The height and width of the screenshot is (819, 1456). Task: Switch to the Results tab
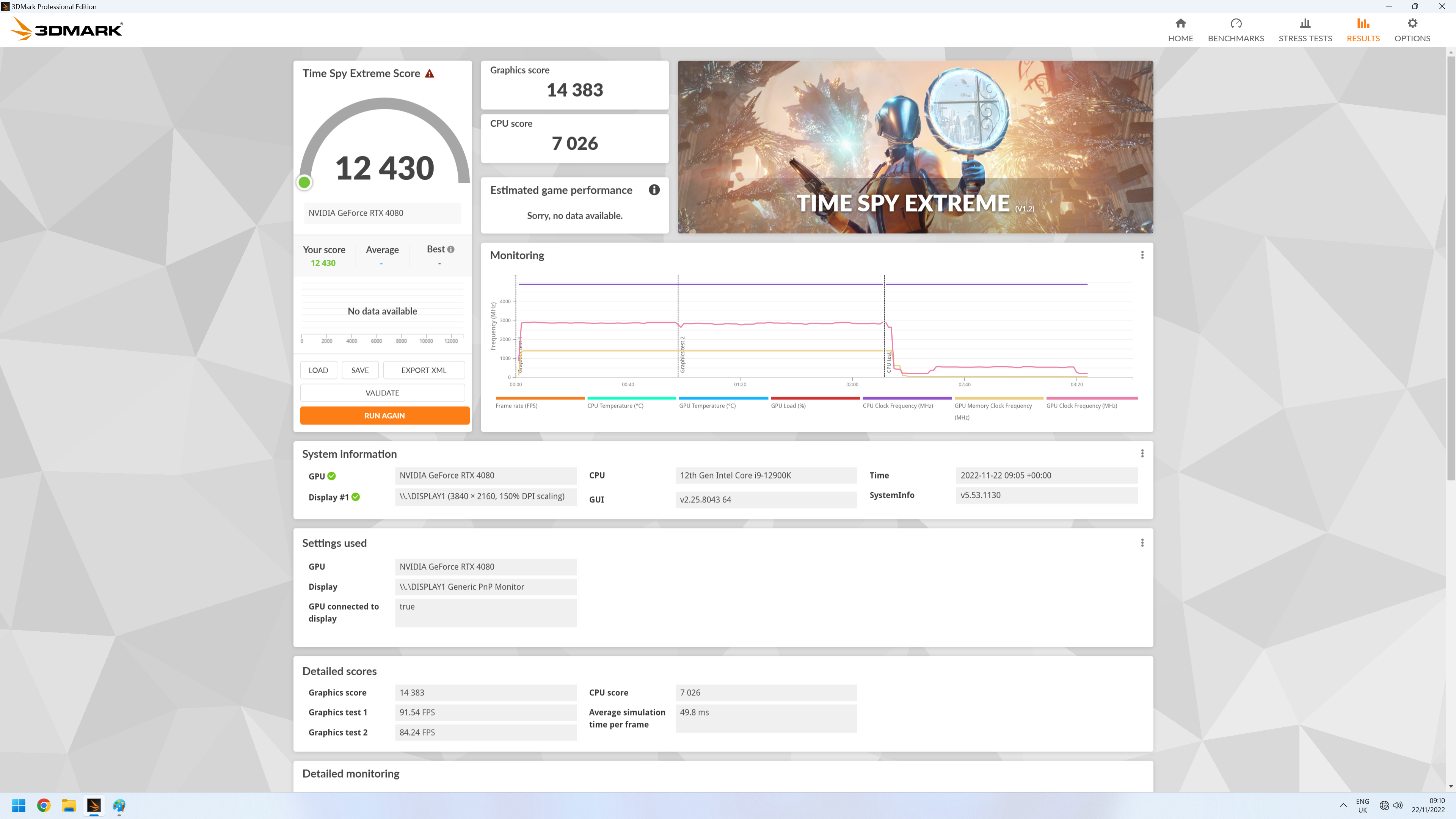click(1363, 30)
